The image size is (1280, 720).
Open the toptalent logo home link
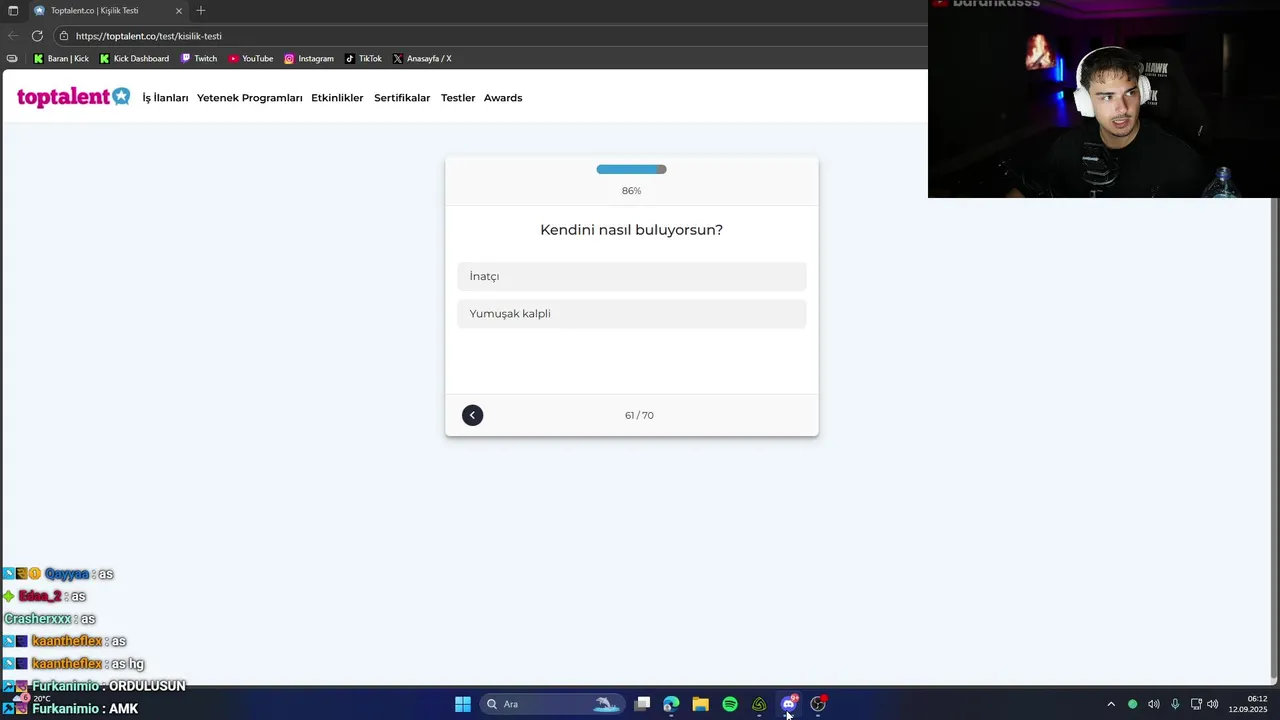tap(73, 97)
